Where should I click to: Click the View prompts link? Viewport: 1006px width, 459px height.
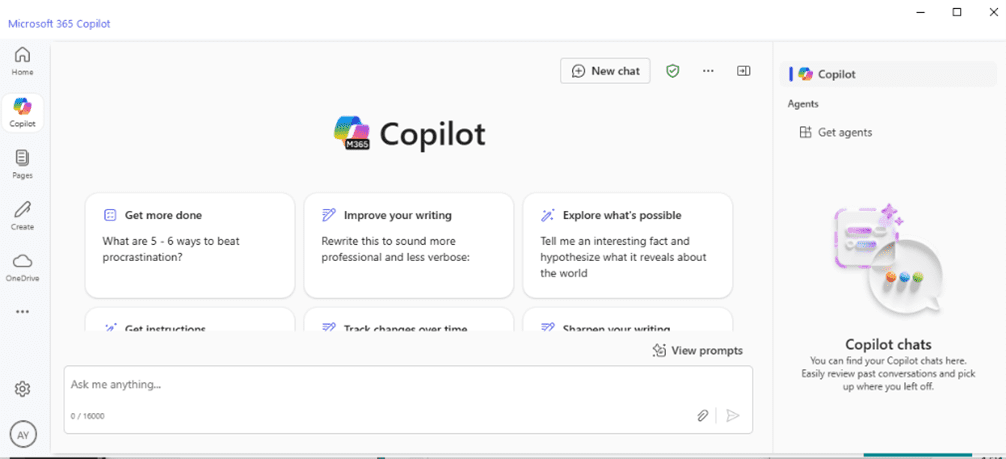pos(698,350)
